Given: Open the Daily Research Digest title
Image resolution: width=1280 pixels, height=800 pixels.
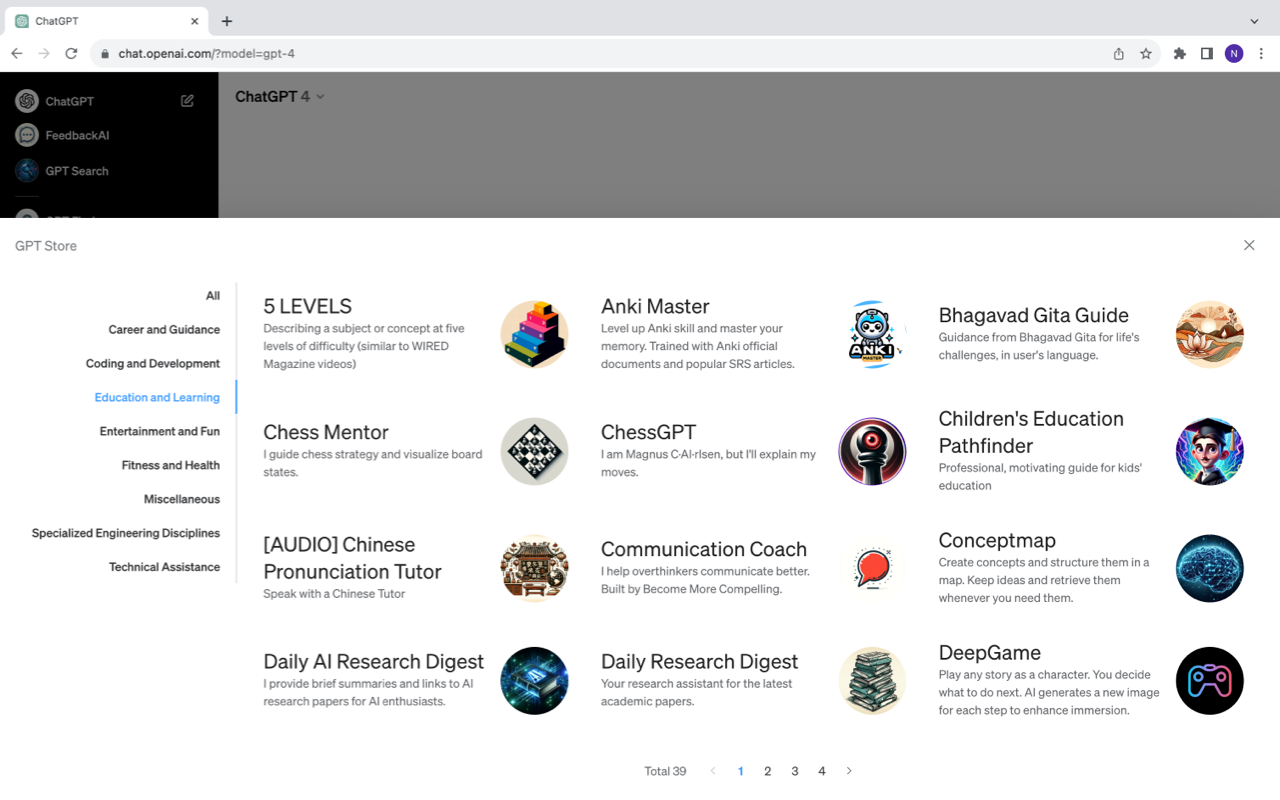Looking at the screenshot, I should pyautogui.click(x=699, y=662).
